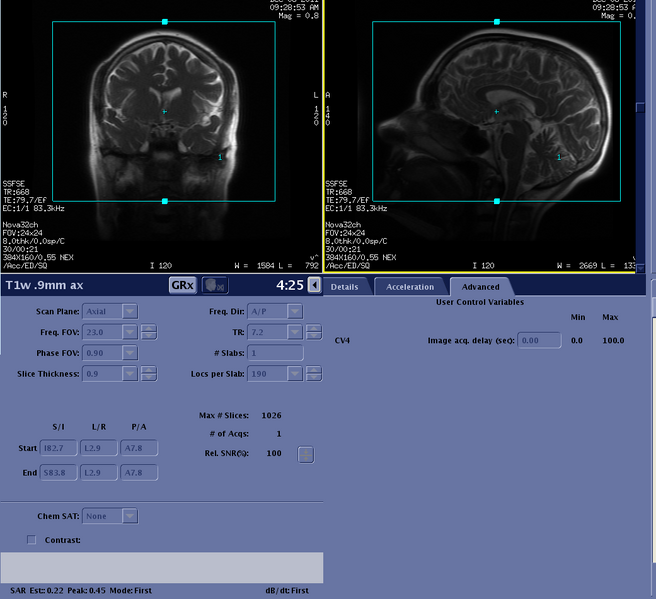Click bottom handle of sagittal prescription box
Viewport: 656px width, 599px height.
click(497, 201)
